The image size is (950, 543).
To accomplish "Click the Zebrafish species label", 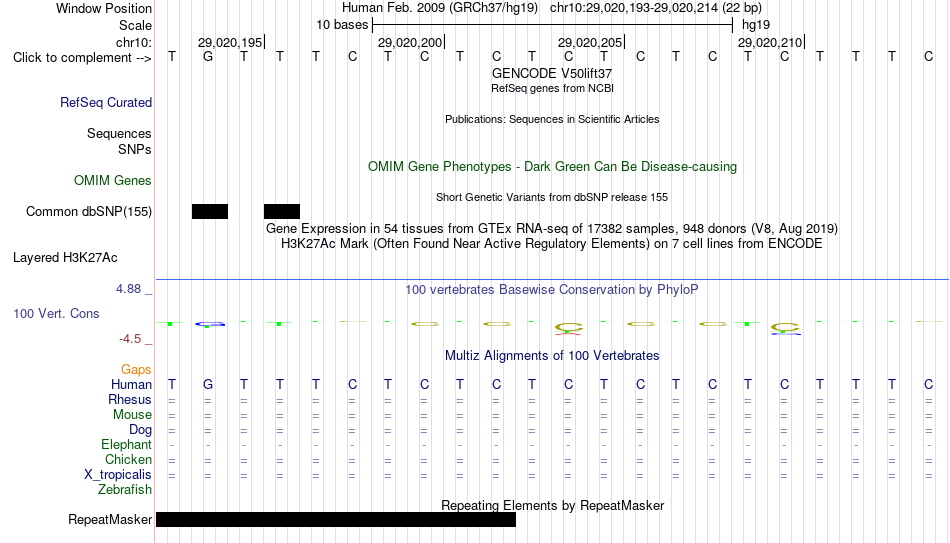I will click(125, 490).
